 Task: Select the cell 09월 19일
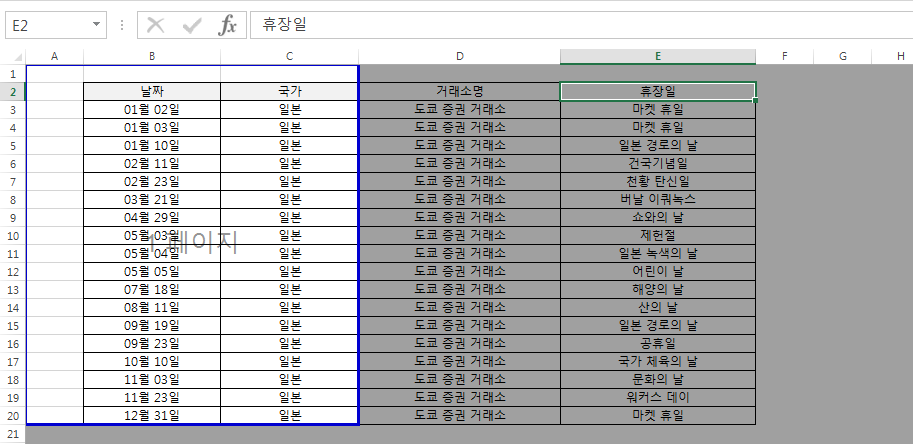coord(152,325)
